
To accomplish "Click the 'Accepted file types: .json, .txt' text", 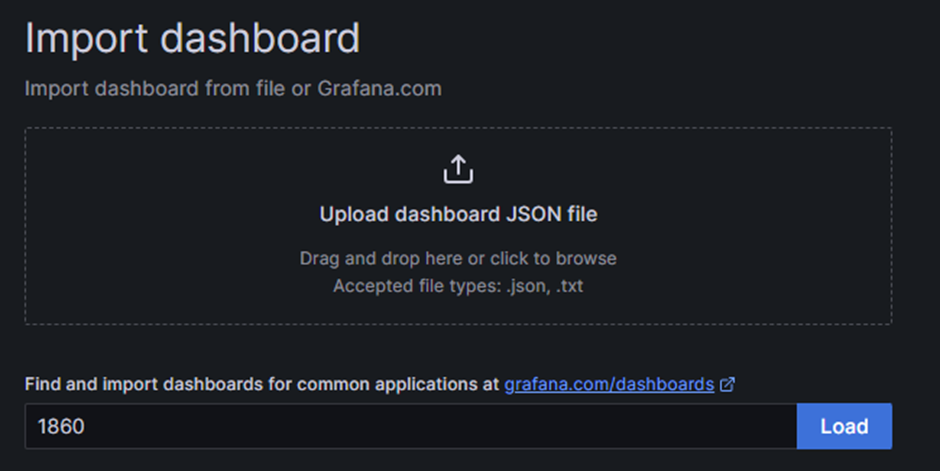I will [x=458, y=286].
